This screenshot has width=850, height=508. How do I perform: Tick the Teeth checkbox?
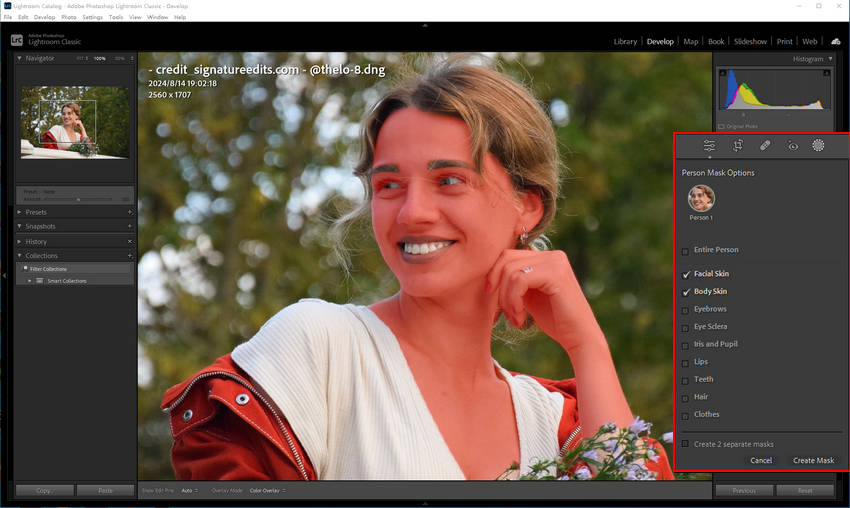(685, 380)
